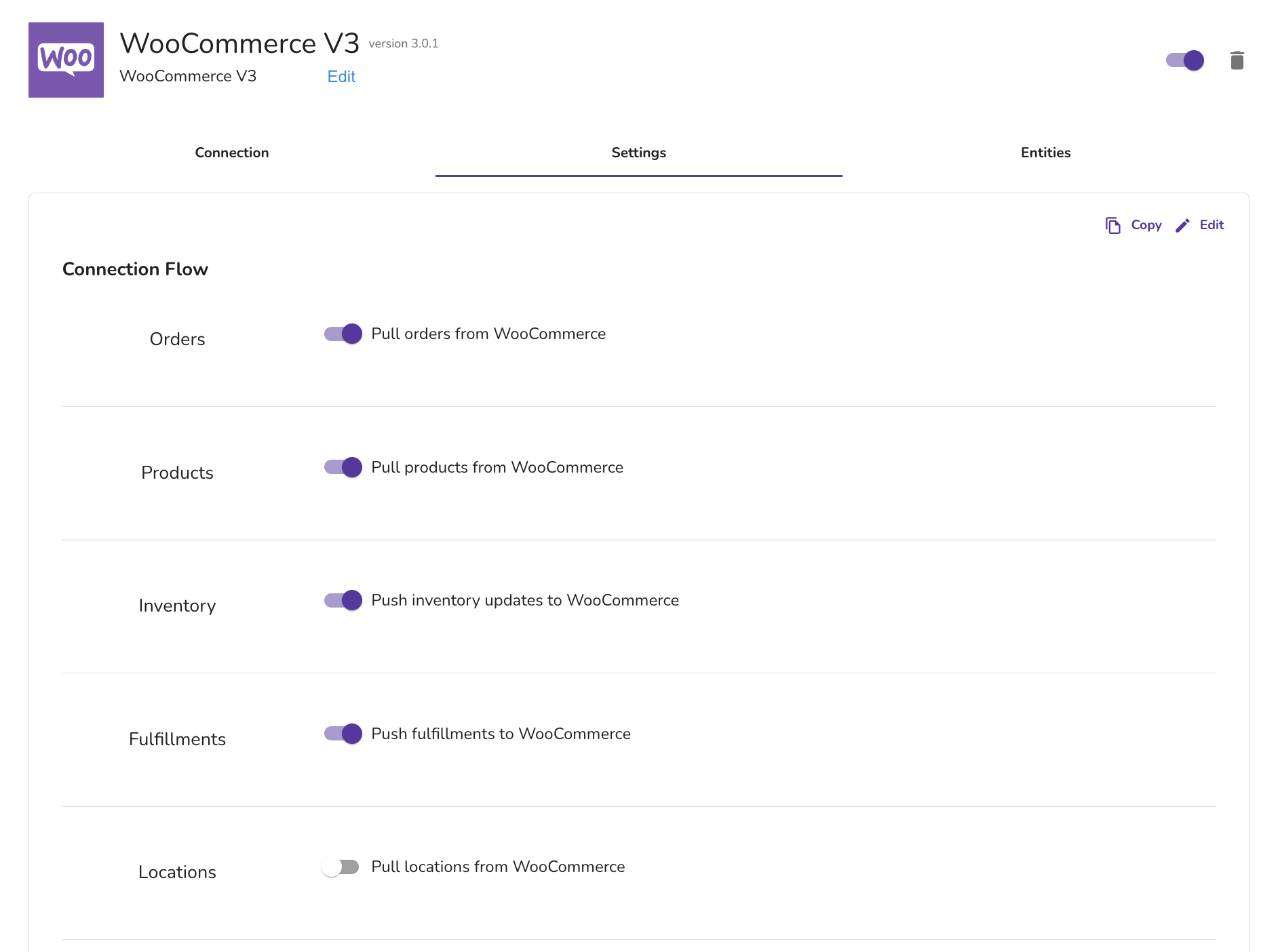The width and height of the screenshot is (1278, 952).
Task: Toggle Push fulfillments to WooCommerce
Action: (x=343, y=734)
